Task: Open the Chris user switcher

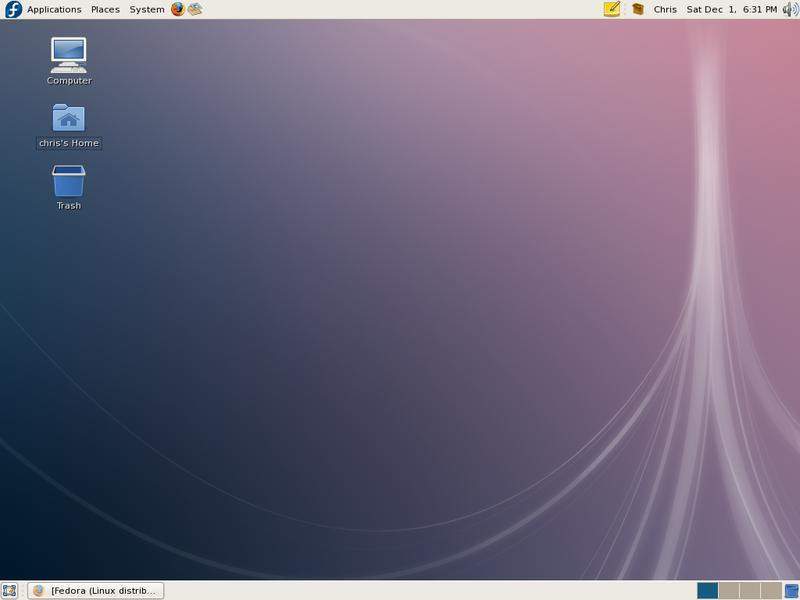Action: (x=665, y=9)
